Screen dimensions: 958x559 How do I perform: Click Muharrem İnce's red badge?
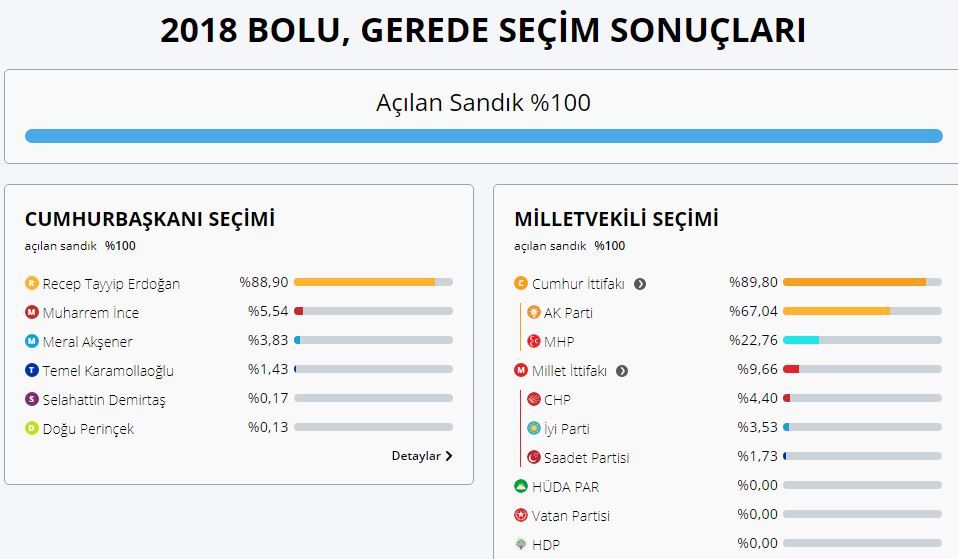(31, 312)
